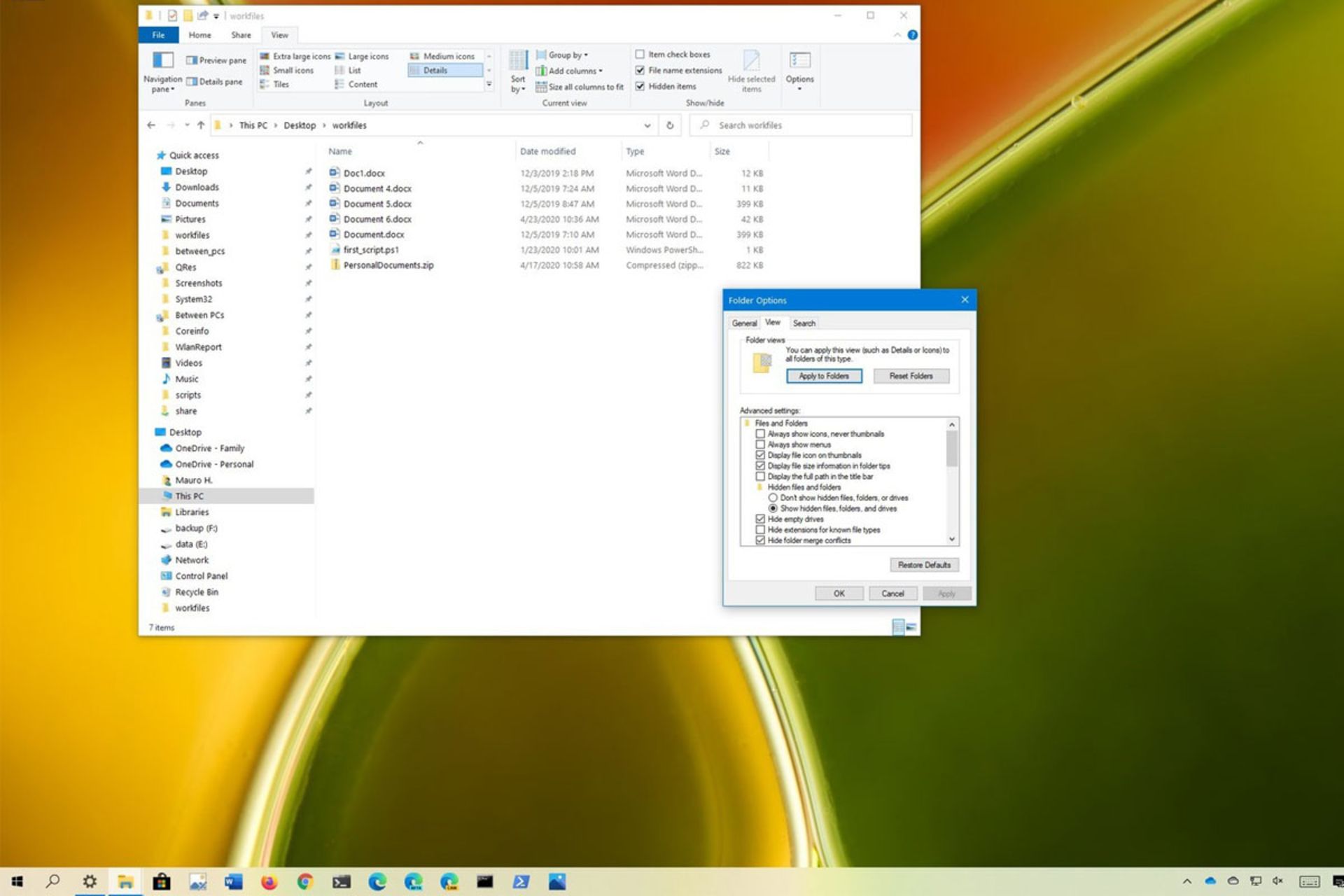Click the Options icon in ribbon
This screenshot has width=1344, height=896.
point(799,62)
